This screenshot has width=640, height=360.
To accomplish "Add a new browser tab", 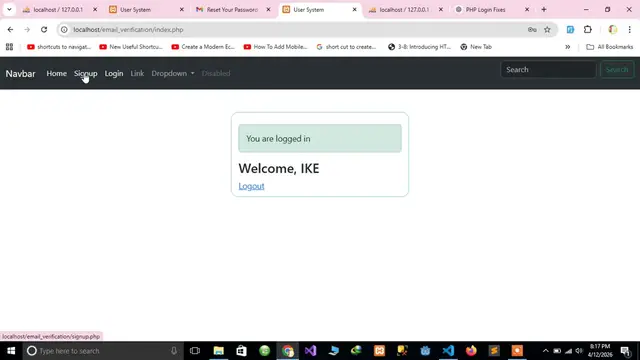I will click(x=544, y=9).
